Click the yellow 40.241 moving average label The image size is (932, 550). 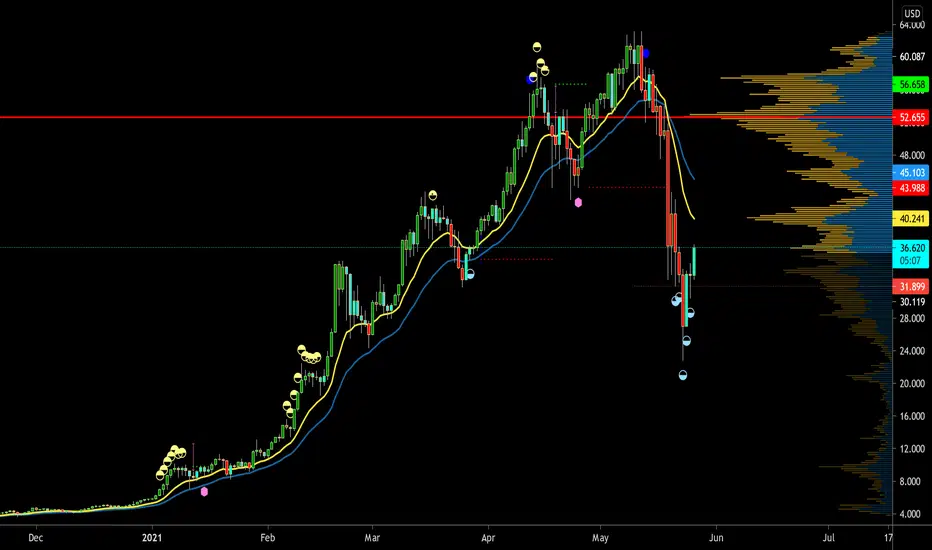point(911,219)
